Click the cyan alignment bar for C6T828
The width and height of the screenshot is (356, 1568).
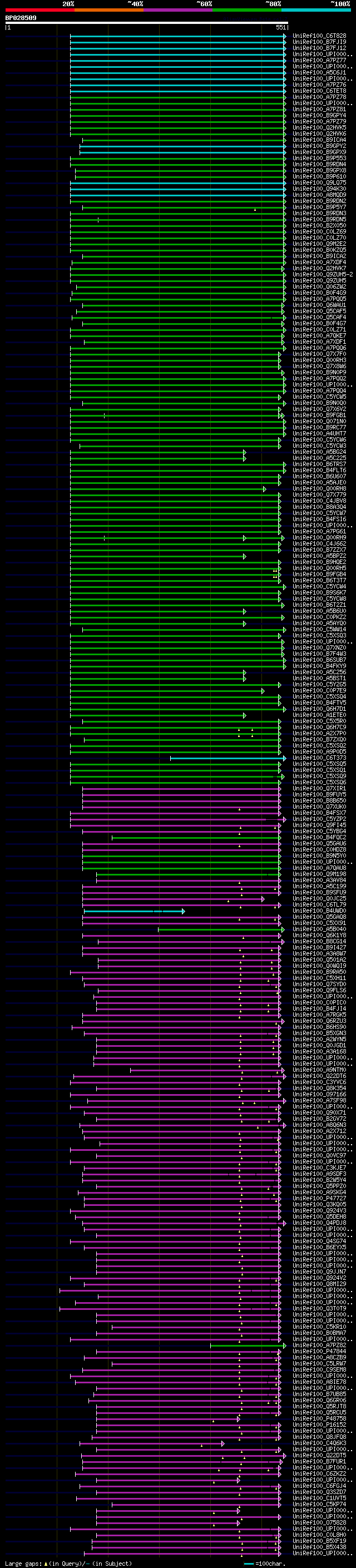click(x=177, y=37)
